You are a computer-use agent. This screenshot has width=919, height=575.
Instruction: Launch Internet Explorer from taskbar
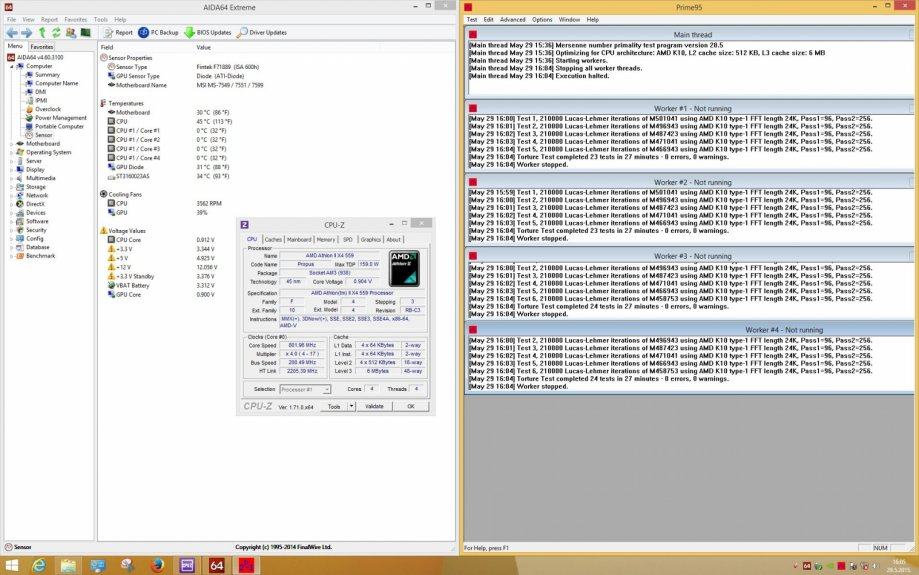click(39, 566)
